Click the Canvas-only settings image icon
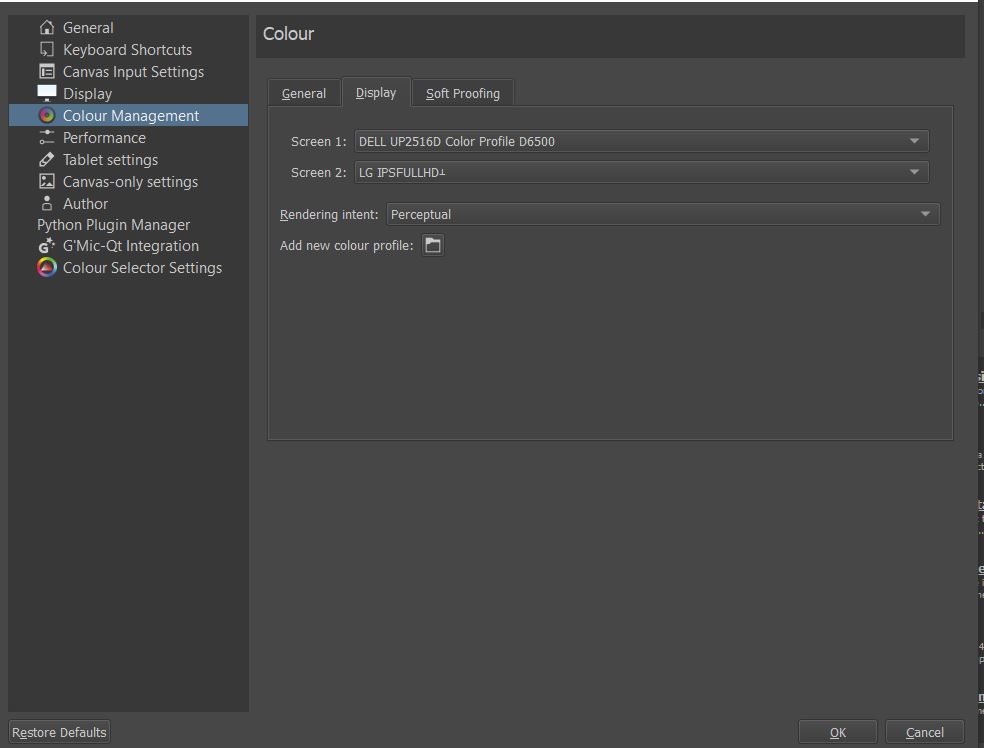The height and width of the screenshot is (748, 984). 46,181
